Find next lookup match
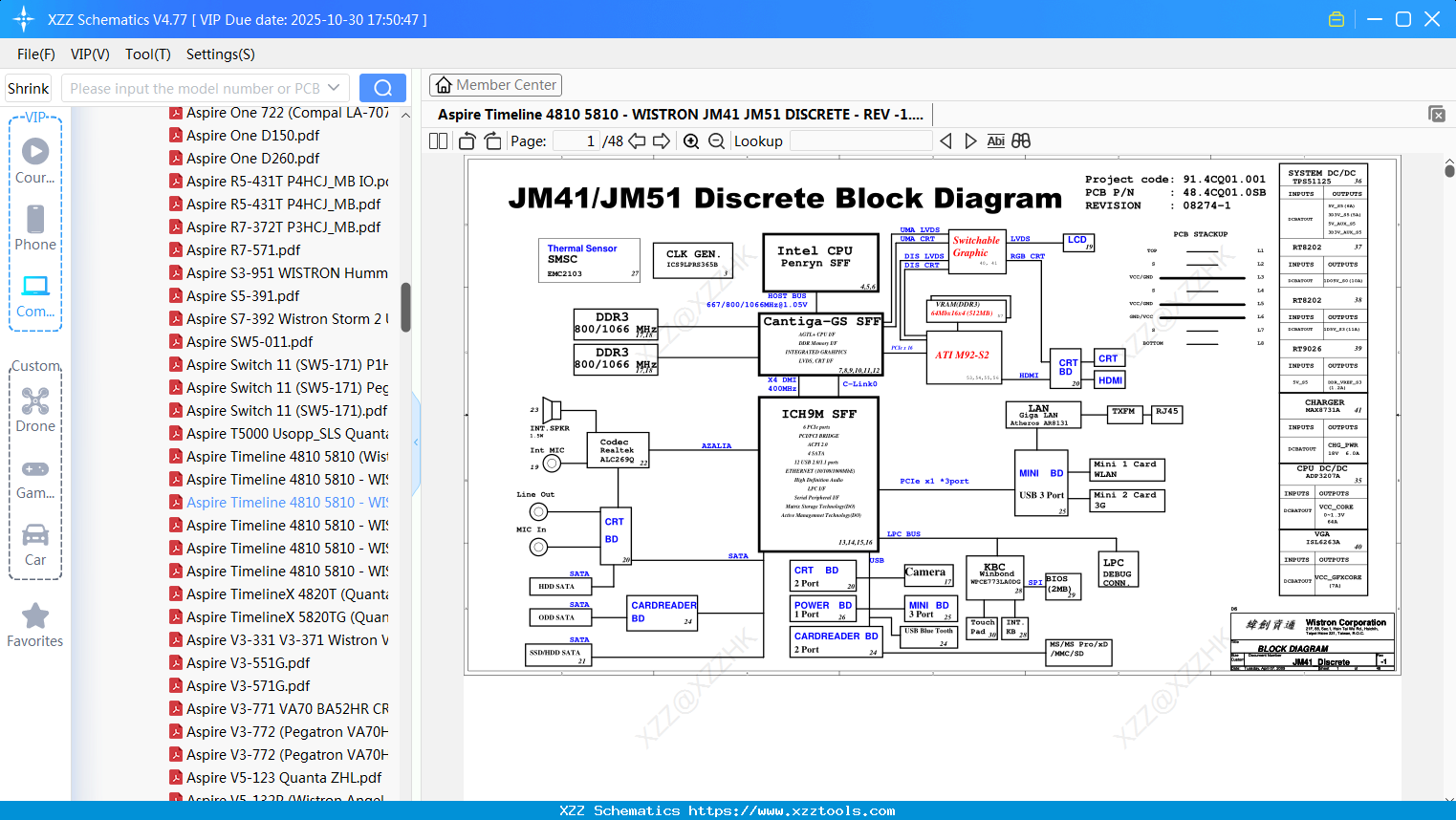Screen dimensions: 1456x820 (x=970, y=140)
